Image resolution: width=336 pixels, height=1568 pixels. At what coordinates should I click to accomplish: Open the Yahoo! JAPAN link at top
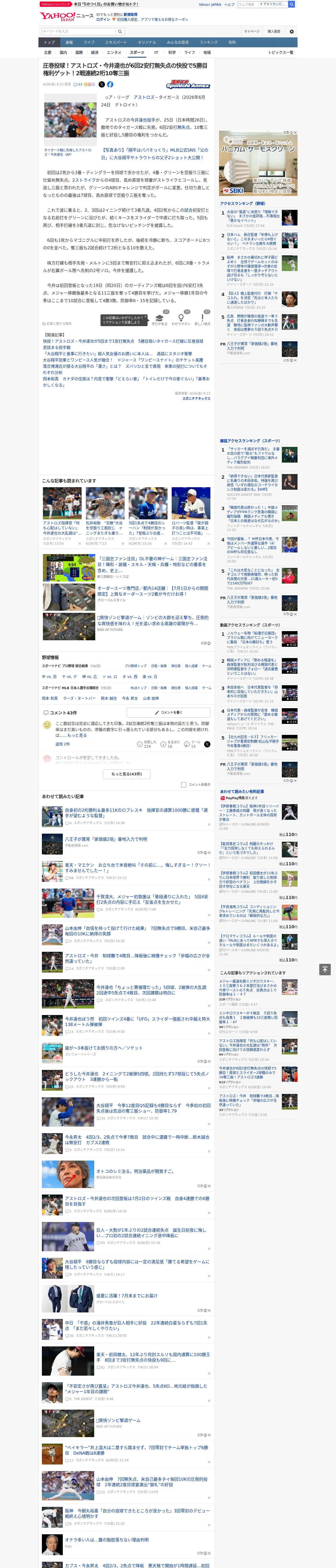[x=210, y=4]
